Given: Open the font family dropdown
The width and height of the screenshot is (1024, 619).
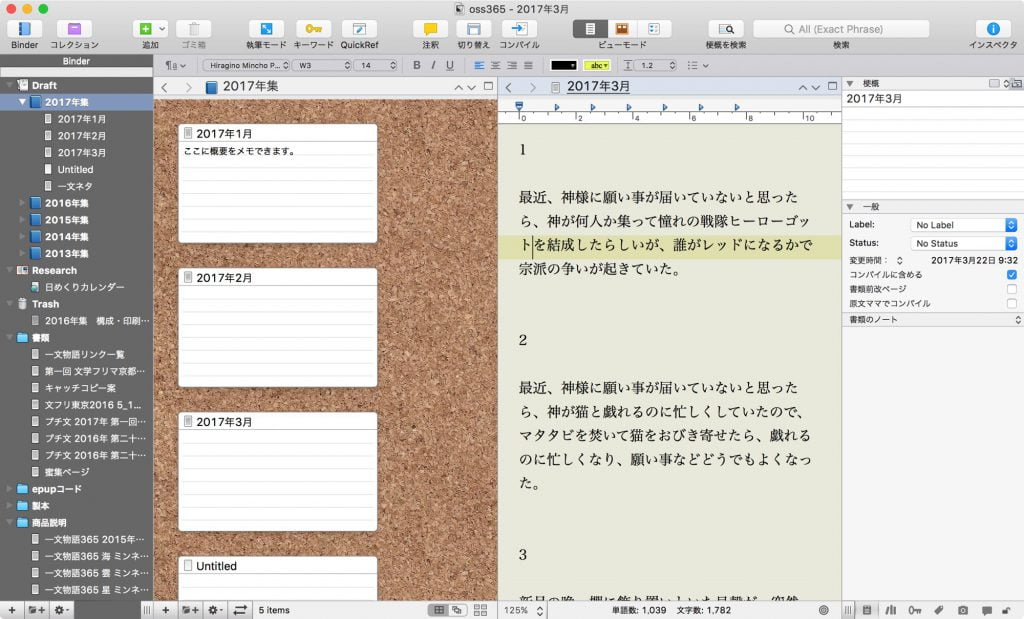Looking at the screenshot, I should pos(246,65).
